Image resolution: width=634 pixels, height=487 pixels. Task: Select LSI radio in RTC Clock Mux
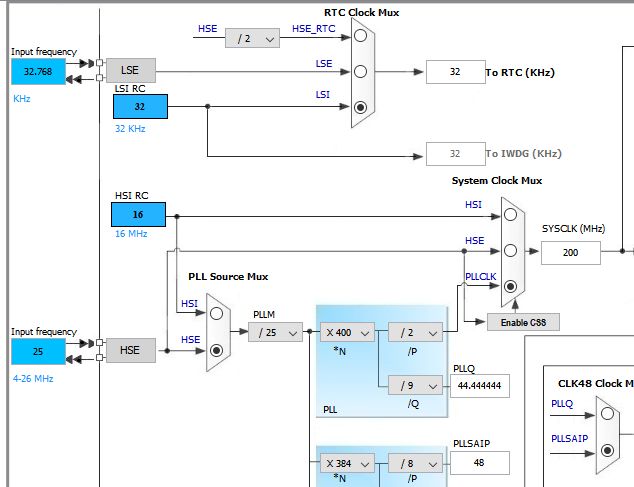[360, 107]
